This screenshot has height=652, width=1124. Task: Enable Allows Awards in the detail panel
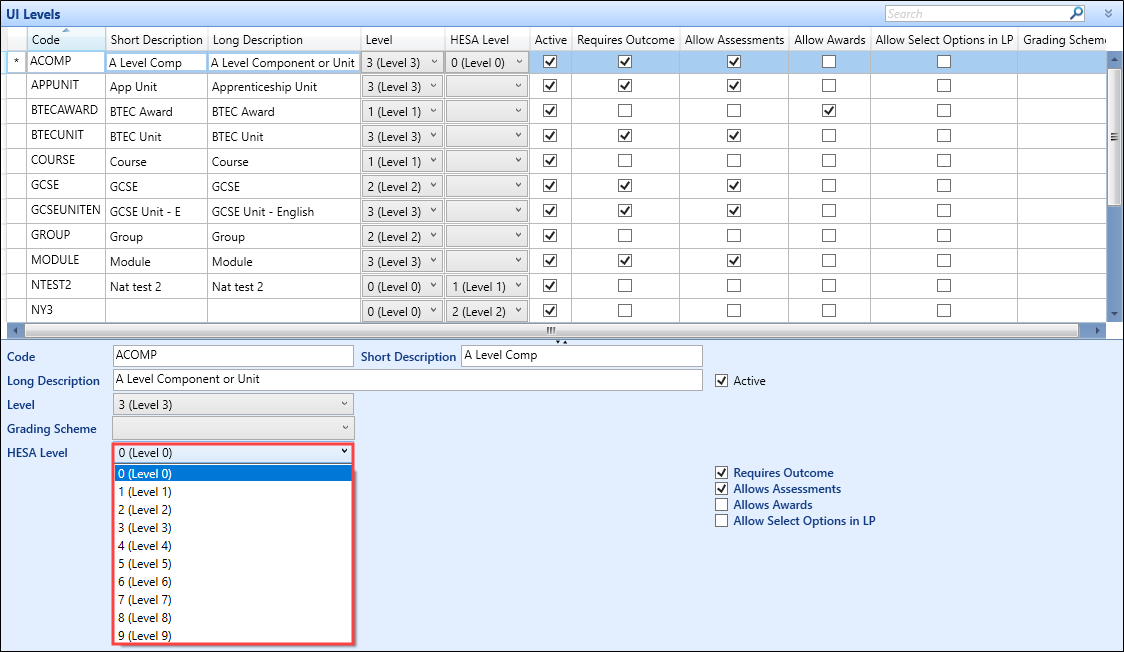722,504
